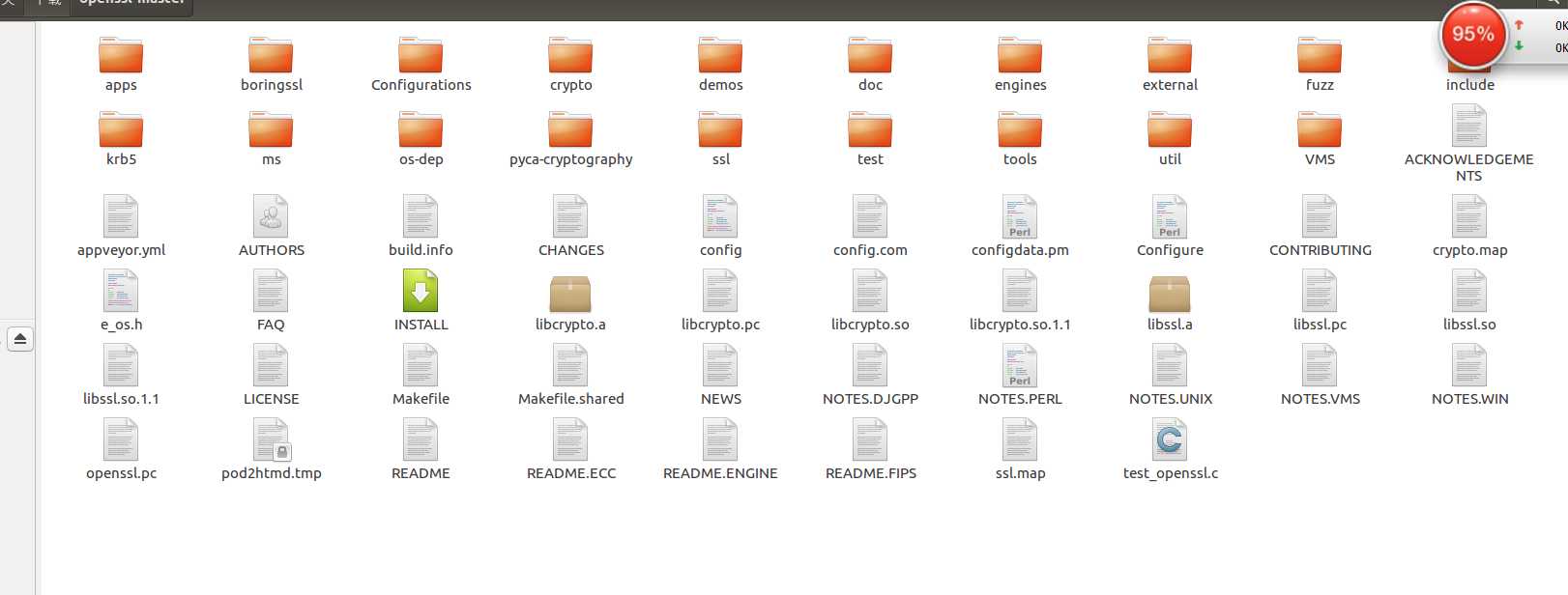Open the krb5 folder
This screenshot has height=595, width=1568.
[121, 129]
